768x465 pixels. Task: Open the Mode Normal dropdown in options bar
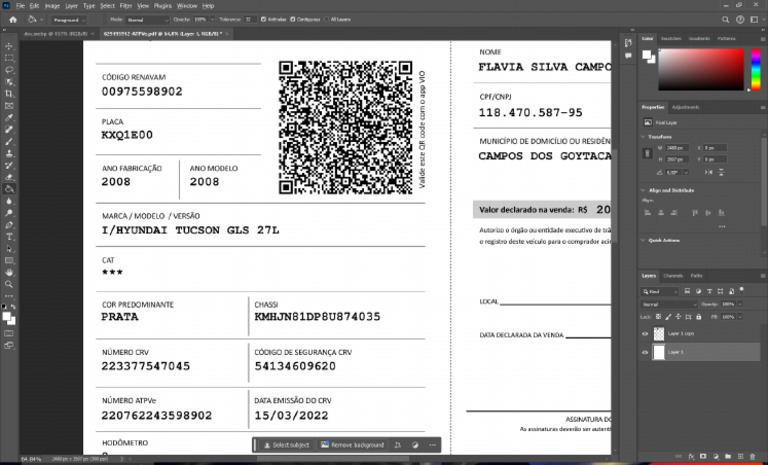147,20
